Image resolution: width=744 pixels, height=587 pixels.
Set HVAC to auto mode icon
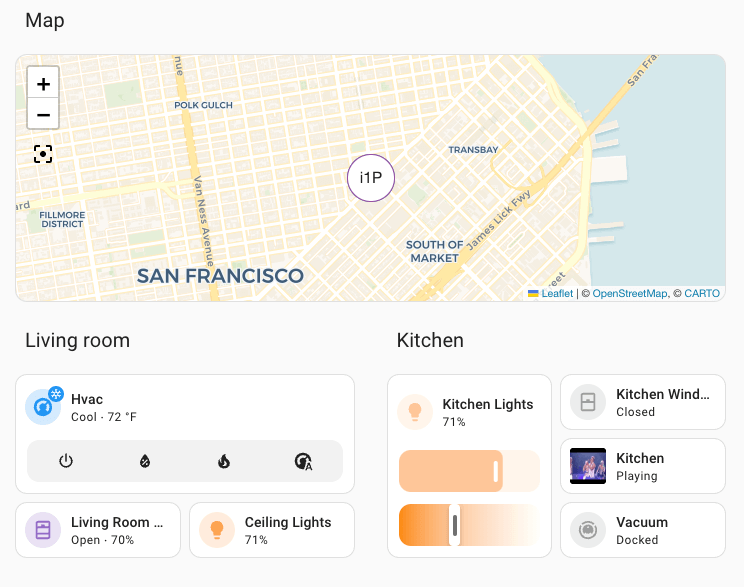(303, 461)
